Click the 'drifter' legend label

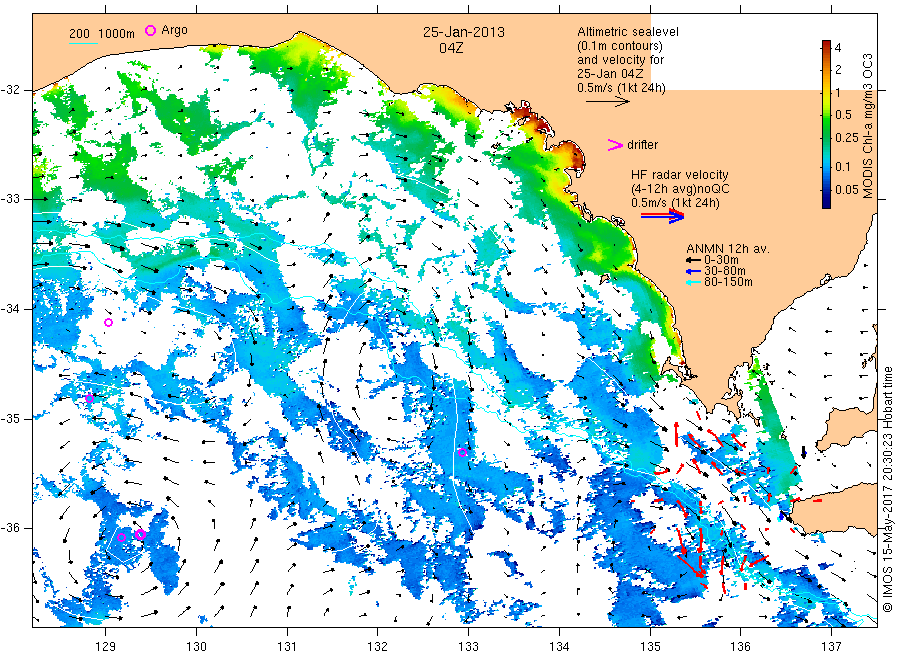(642, 145)
